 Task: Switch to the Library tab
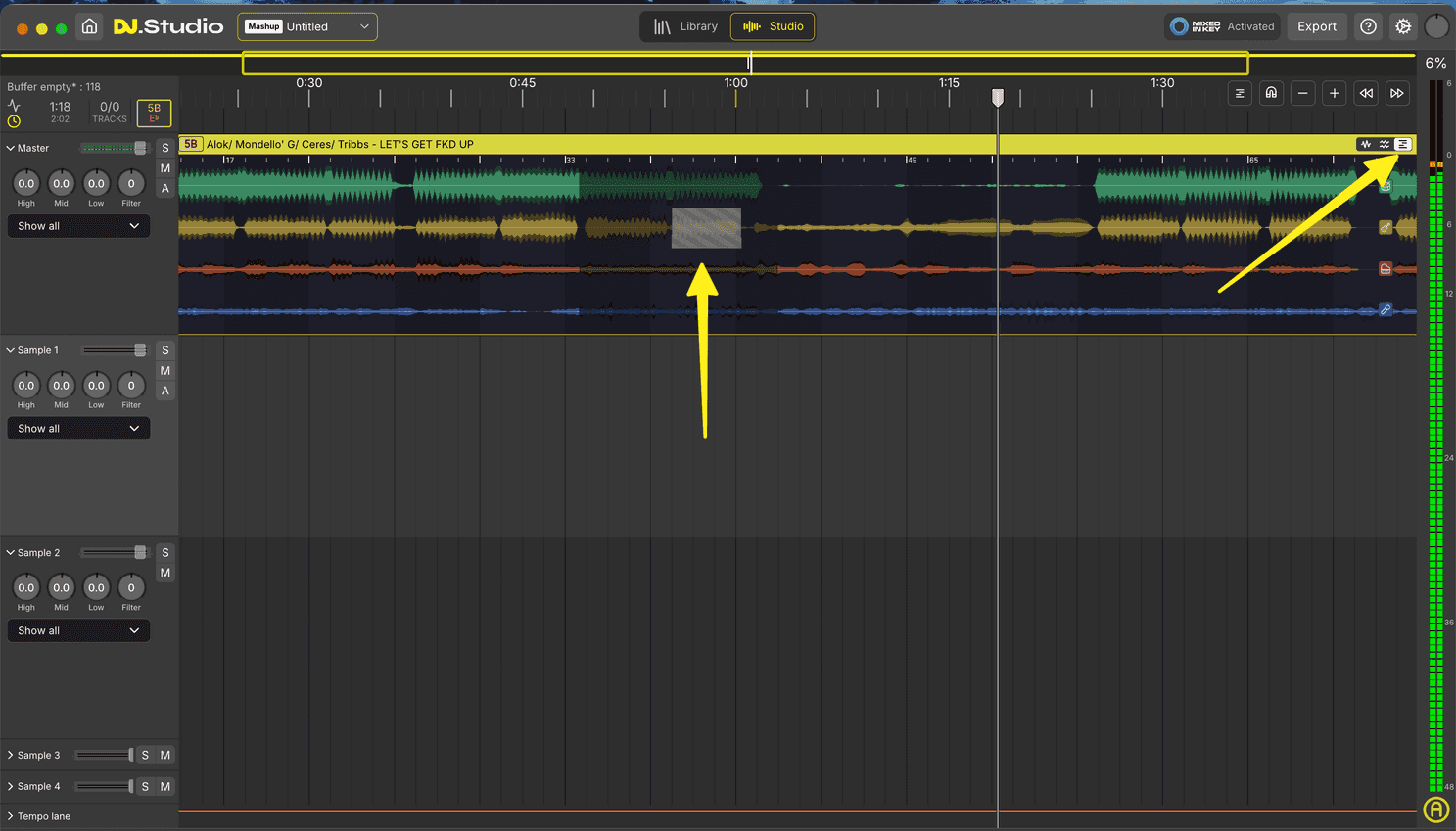685,26
